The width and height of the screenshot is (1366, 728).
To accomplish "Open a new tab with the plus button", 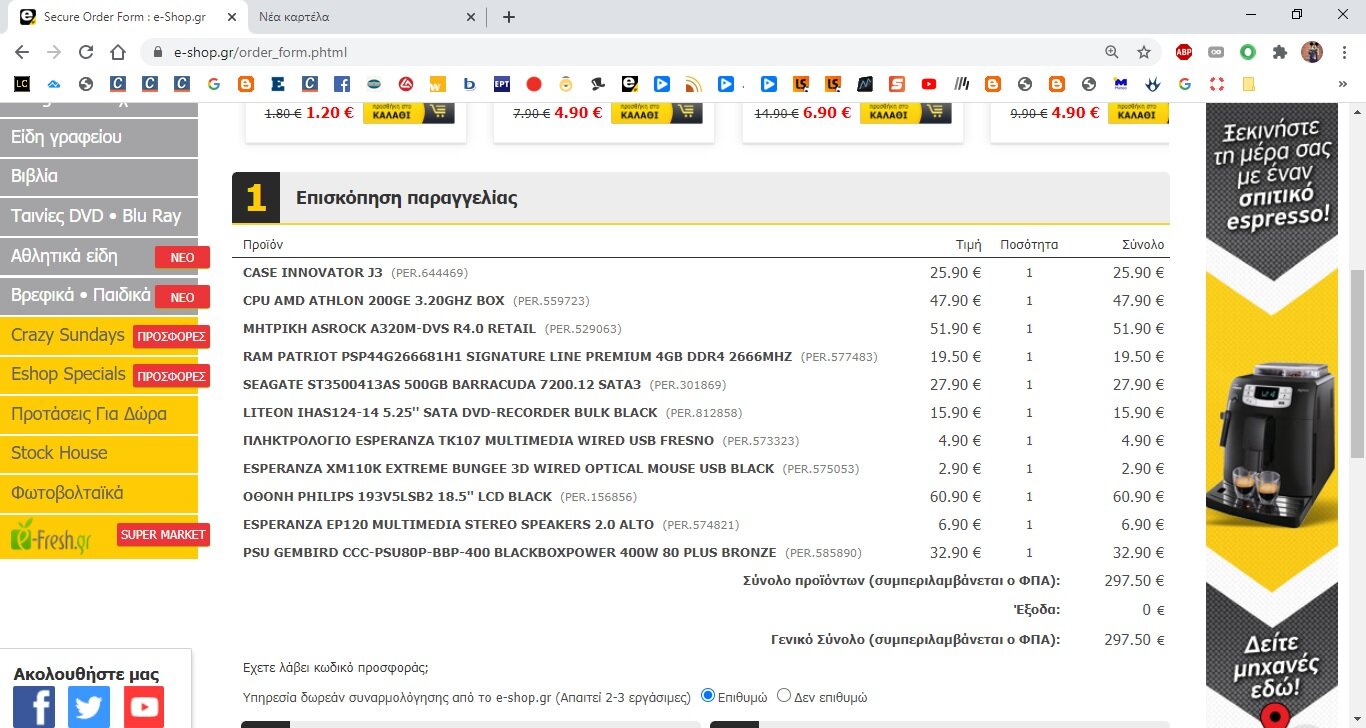I will (x=508, y=17).
